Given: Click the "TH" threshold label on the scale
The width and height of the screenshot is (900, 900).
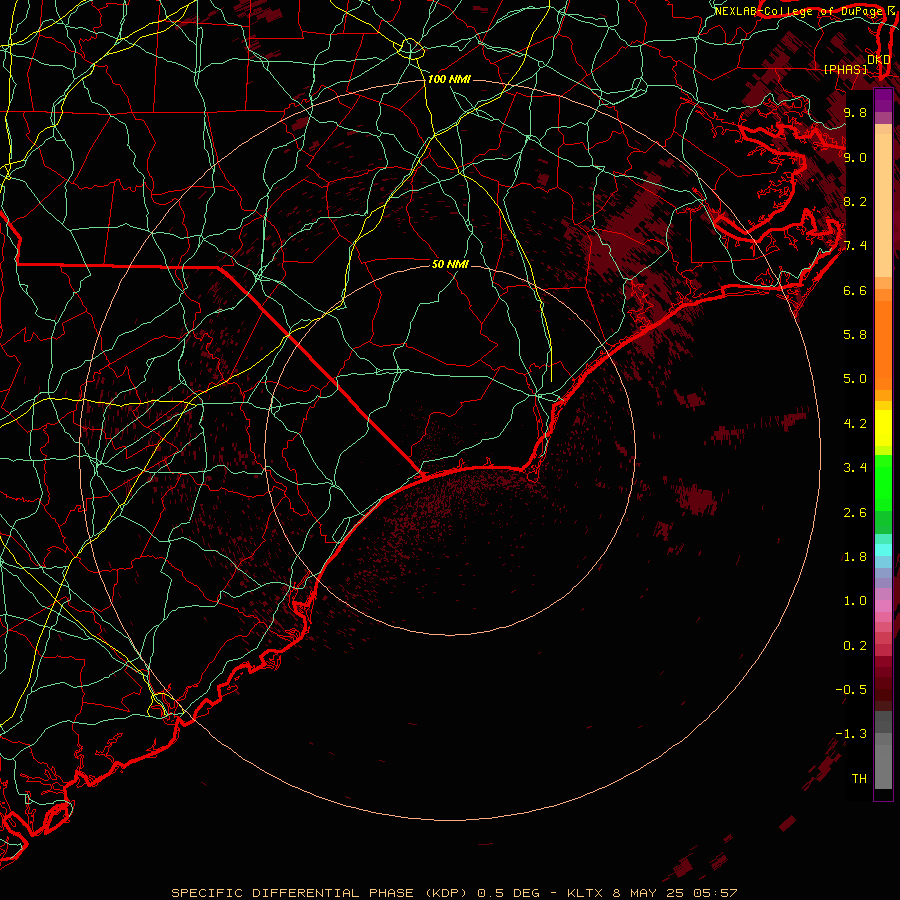Looking at the screenshot, I should click(859, 778).
